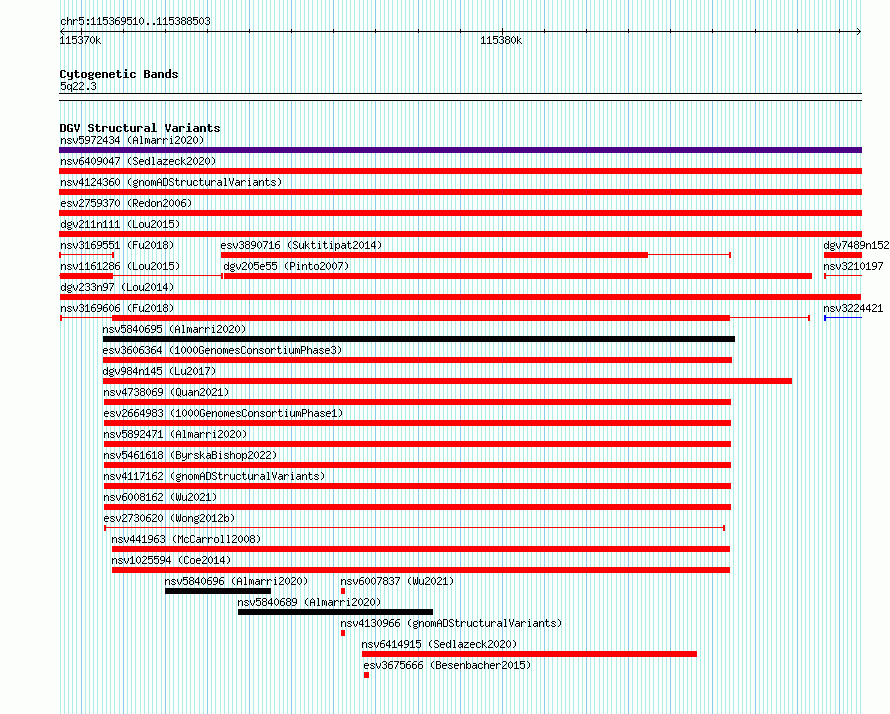Viewport: 890px width, 714px height.
Task: Click nsv5840696 (Almarri2020) variant label
Action: point(236,581)
